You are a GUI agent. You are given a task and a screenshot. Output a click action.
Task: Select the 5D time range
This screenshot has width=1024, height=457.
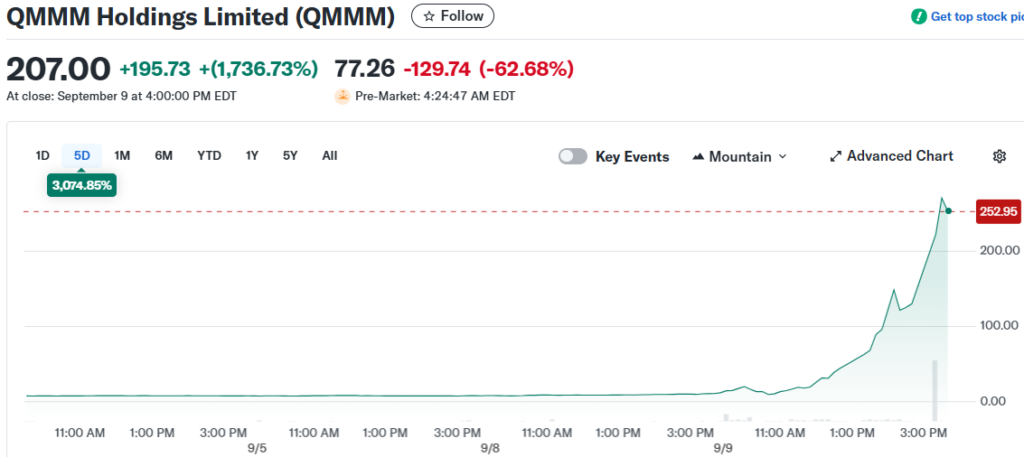pyautogui.click(x=82, y=155)
